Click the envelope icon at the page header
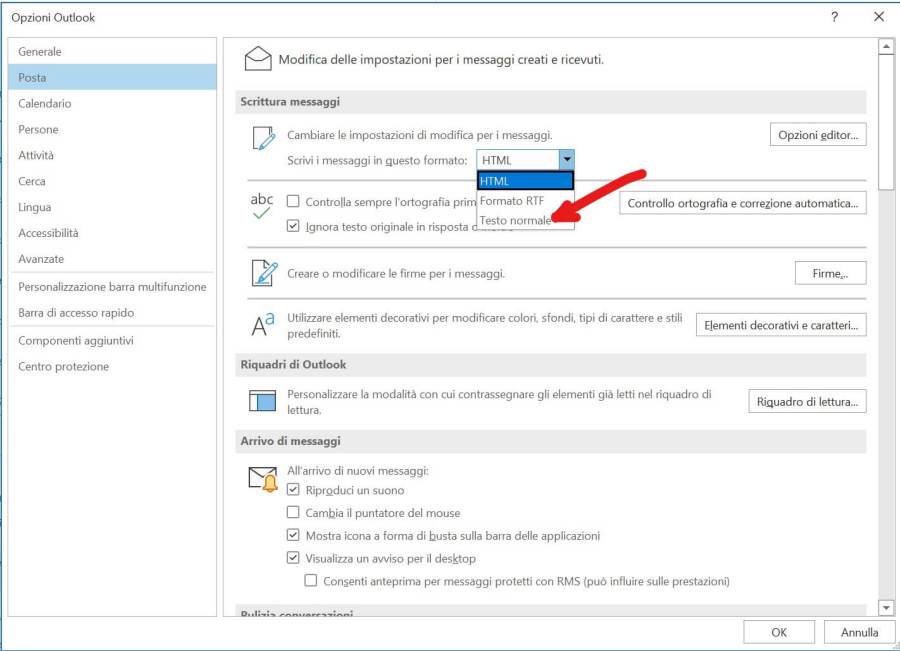The height and width of the screenshot is (651, 900). [258, 59]
